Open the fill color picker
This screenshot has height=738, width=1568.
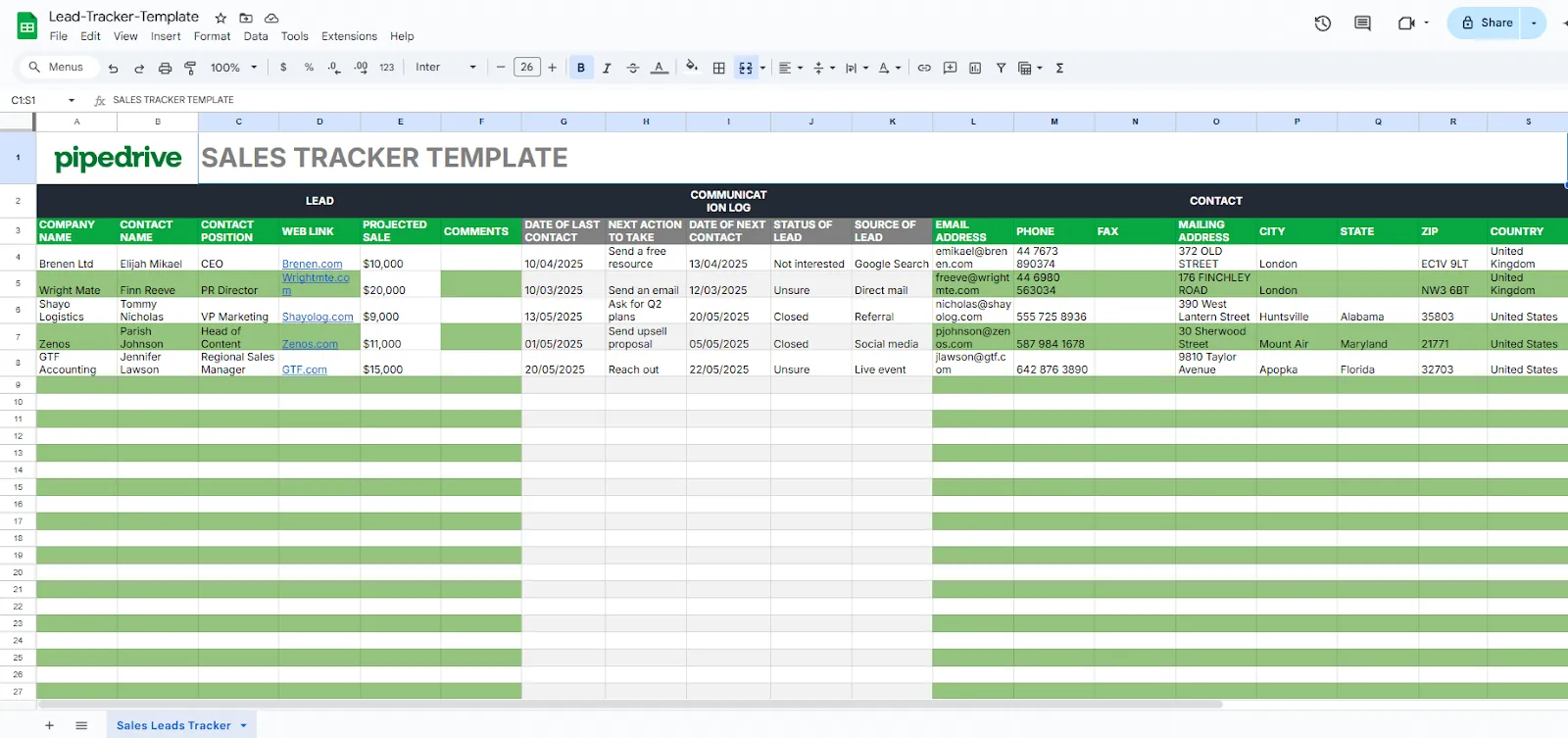692,67
